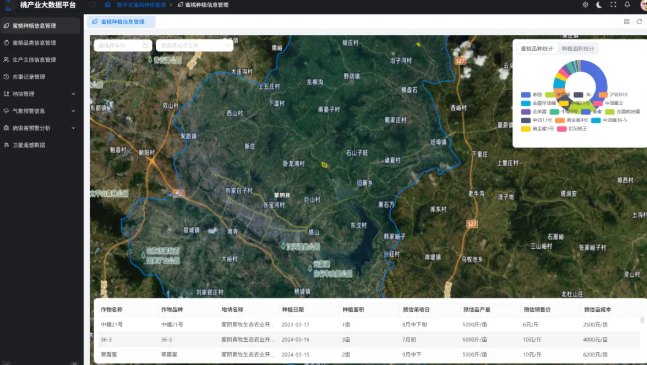
Task: Switch to 种植面积统计 chart tab
Action: click(x=578, y=49)
